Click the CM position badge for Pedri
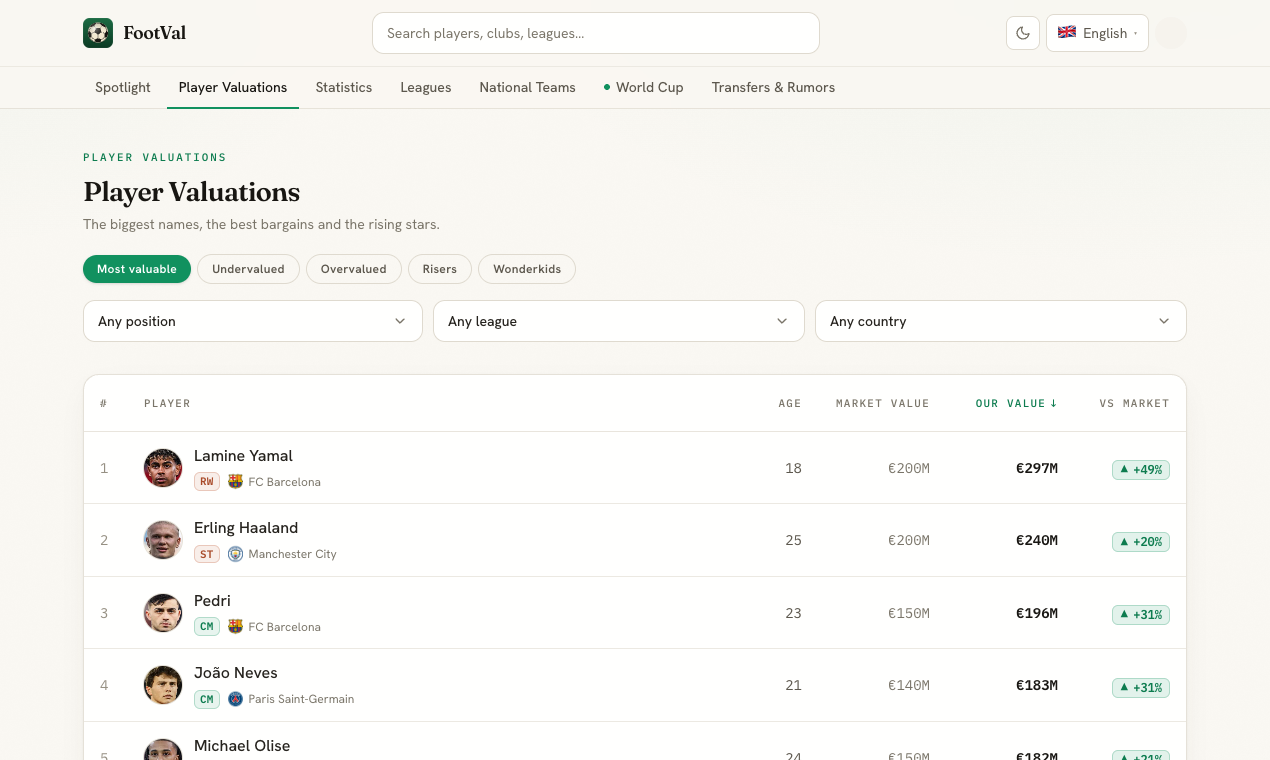 (x=207, y=627)
